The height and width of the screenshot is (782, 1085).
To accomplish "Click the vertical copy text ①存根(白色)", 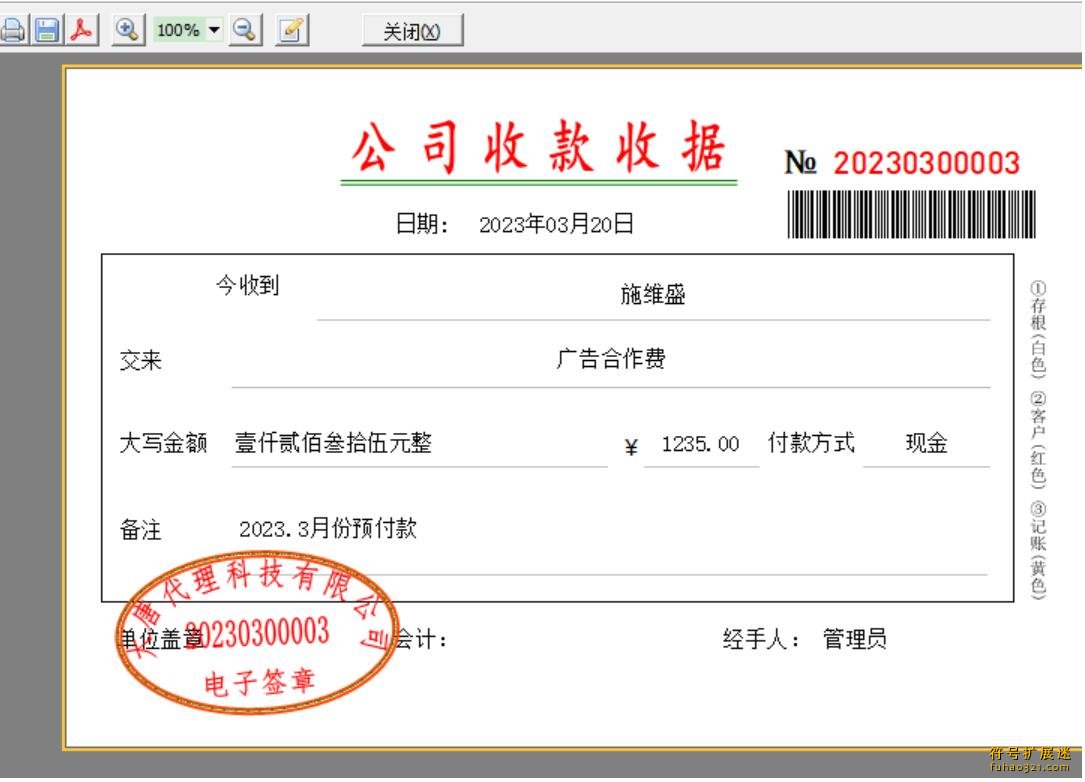I will 1039,328.
